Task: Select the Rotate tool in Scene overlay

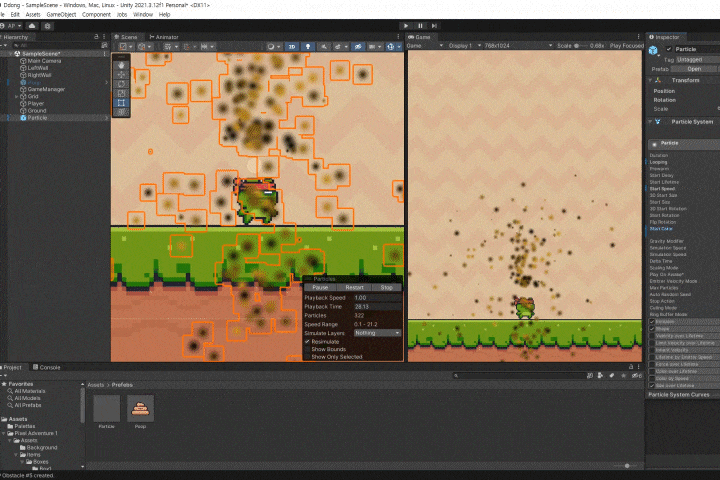Action: (121, 84)
